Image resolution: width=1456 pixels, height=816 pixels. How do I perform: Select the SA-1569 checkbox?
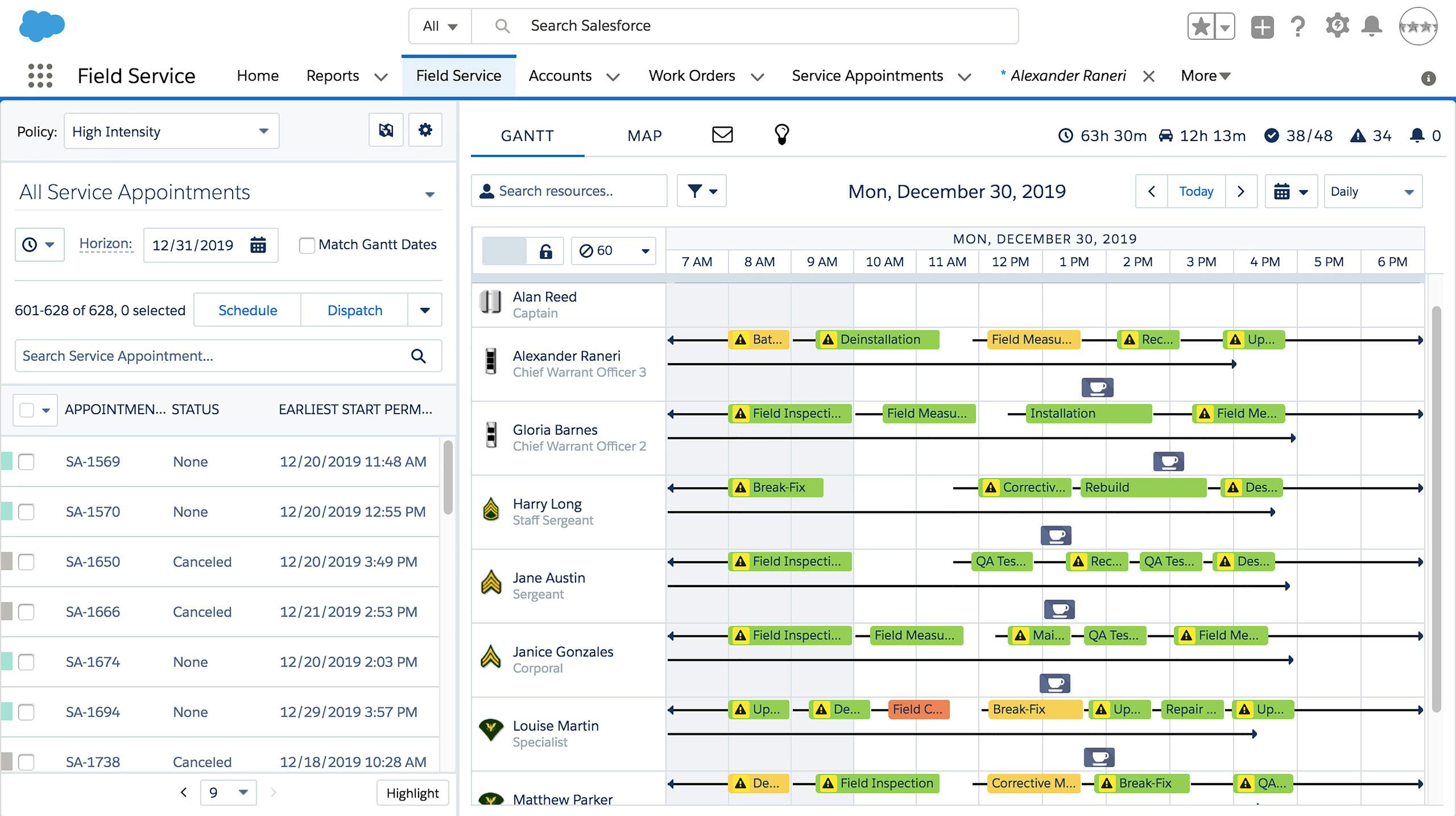click(x=26, y=461)
